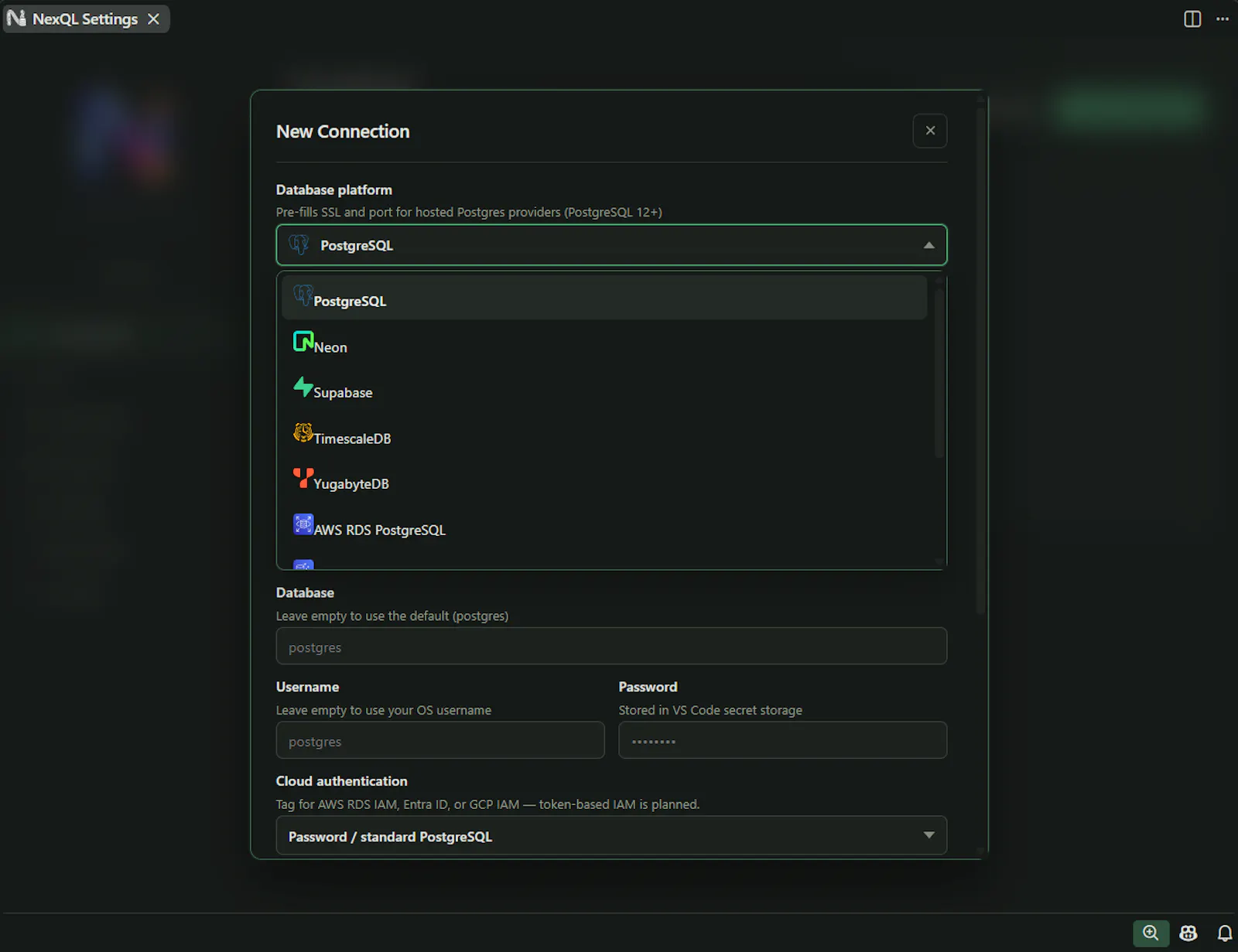The height and width of the screenshot is (952, 1238).
Task: Focus the Database name input field
Action: [611, 646]
